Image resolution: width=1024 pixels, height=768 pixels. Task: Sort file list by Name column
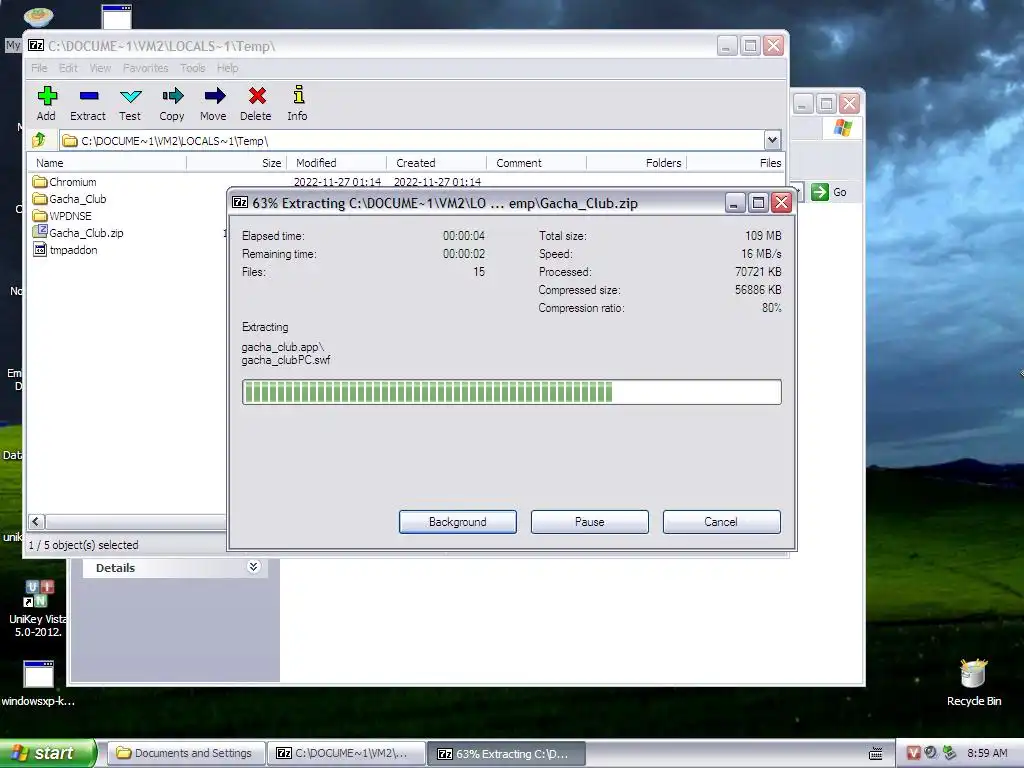pos(108,163)
